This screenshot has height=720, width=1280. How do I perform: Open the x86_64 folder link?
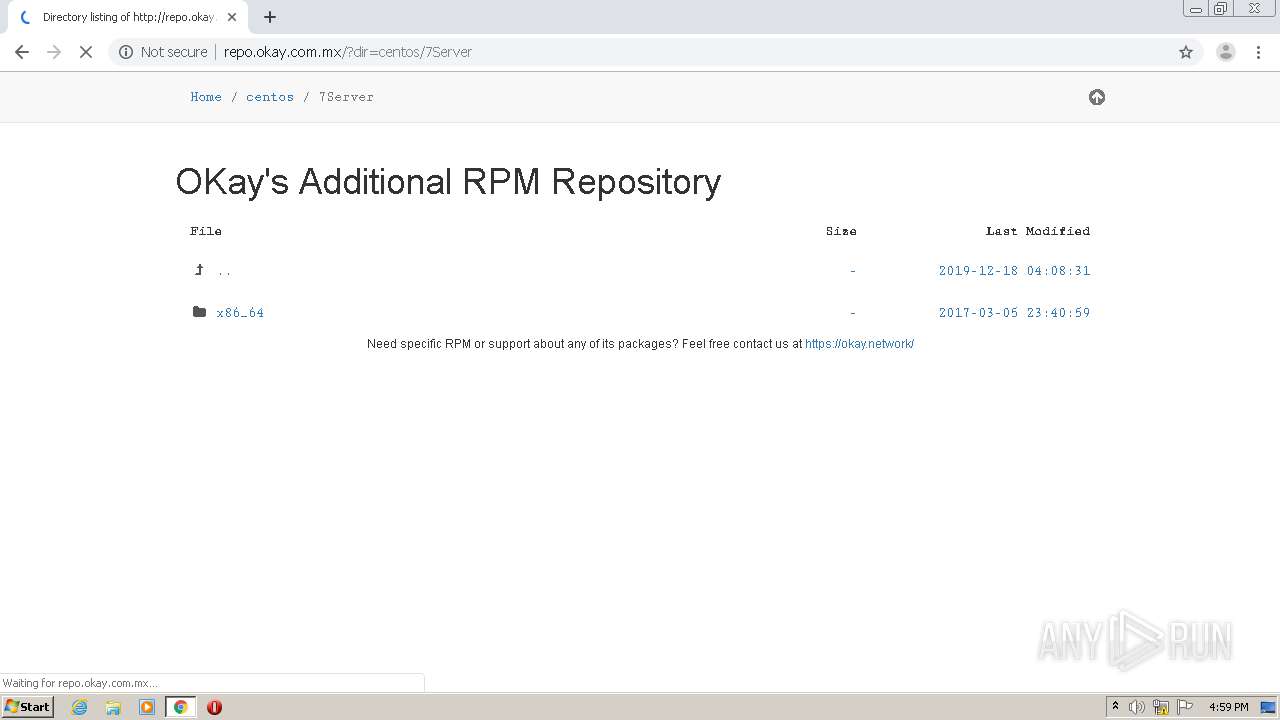pos(240,313)
